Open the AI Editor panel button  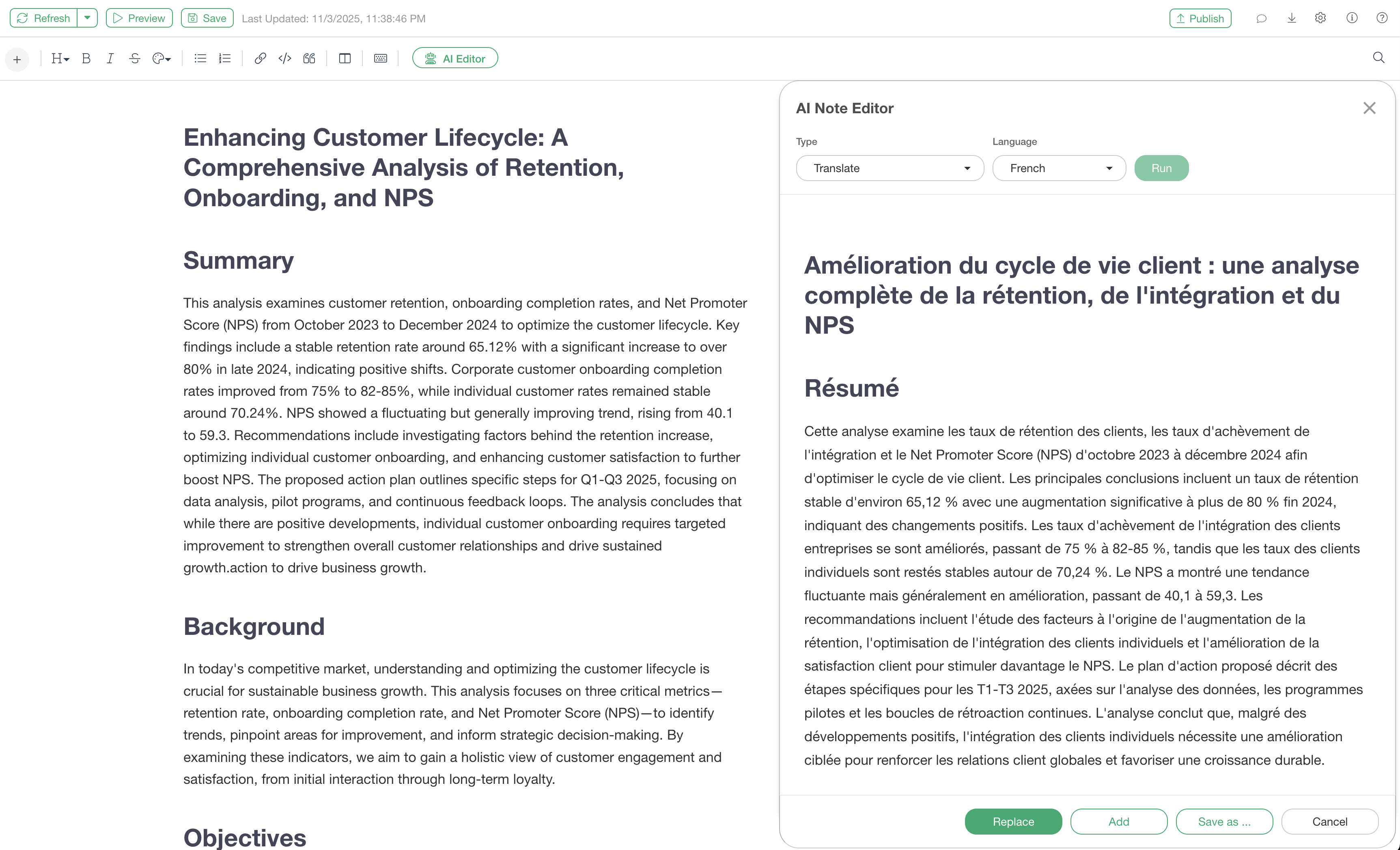(455, 58)
